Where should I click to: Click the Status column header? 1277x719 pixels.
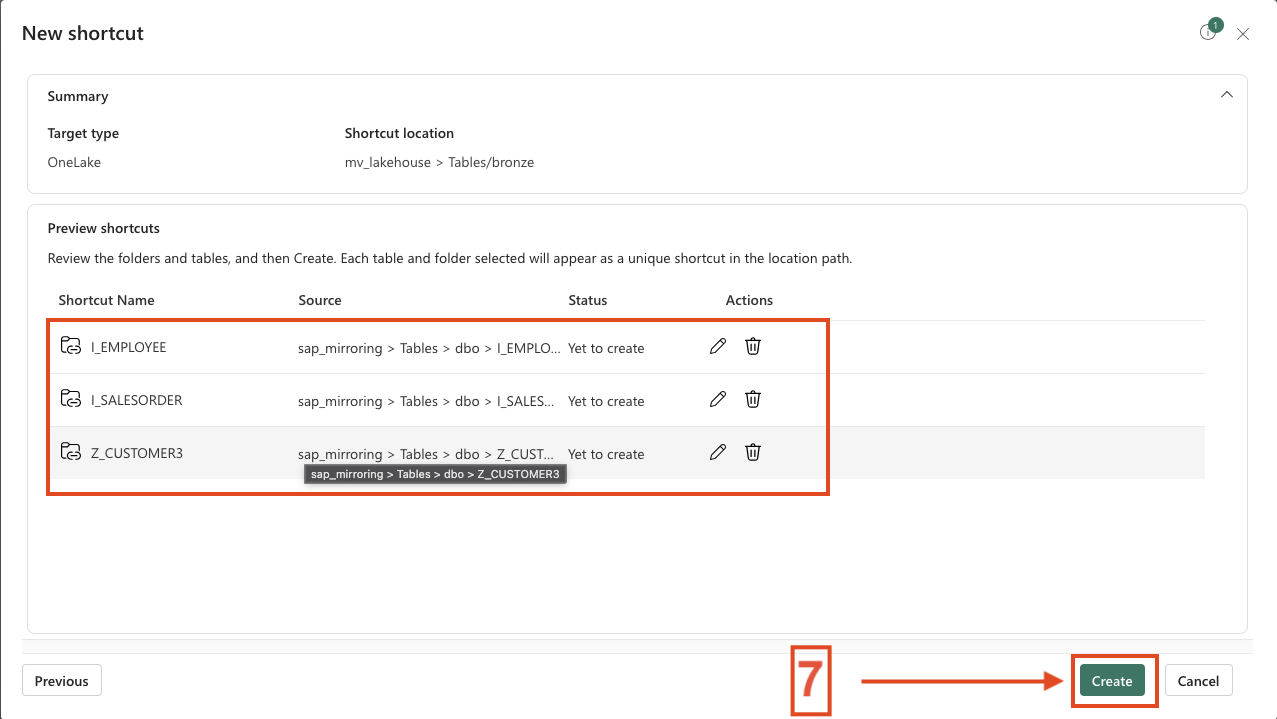pos(587,300)
